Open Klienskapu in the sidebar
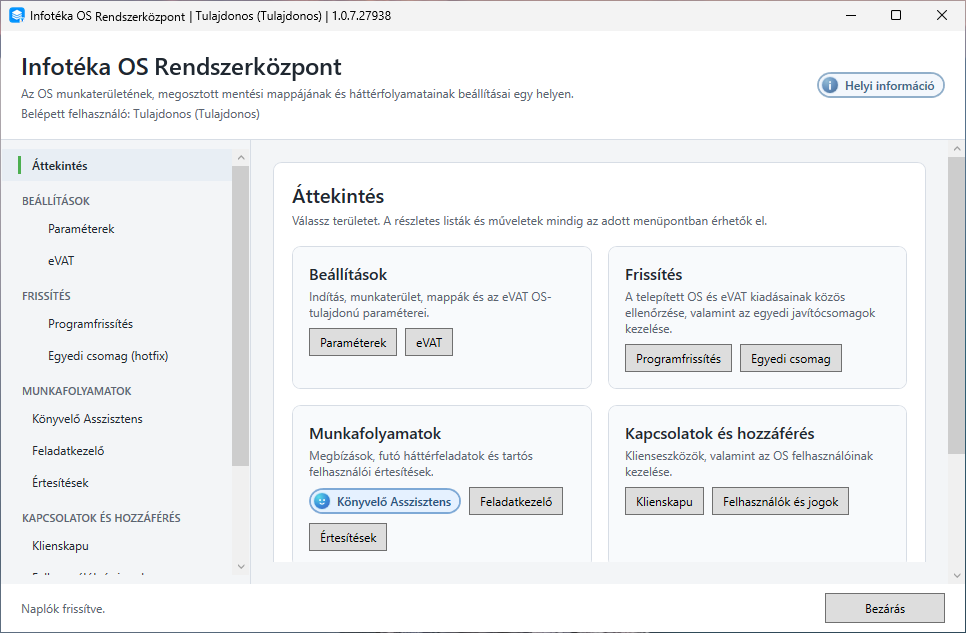The height and width of the screenshot is (633, 966). pos(117,545)
